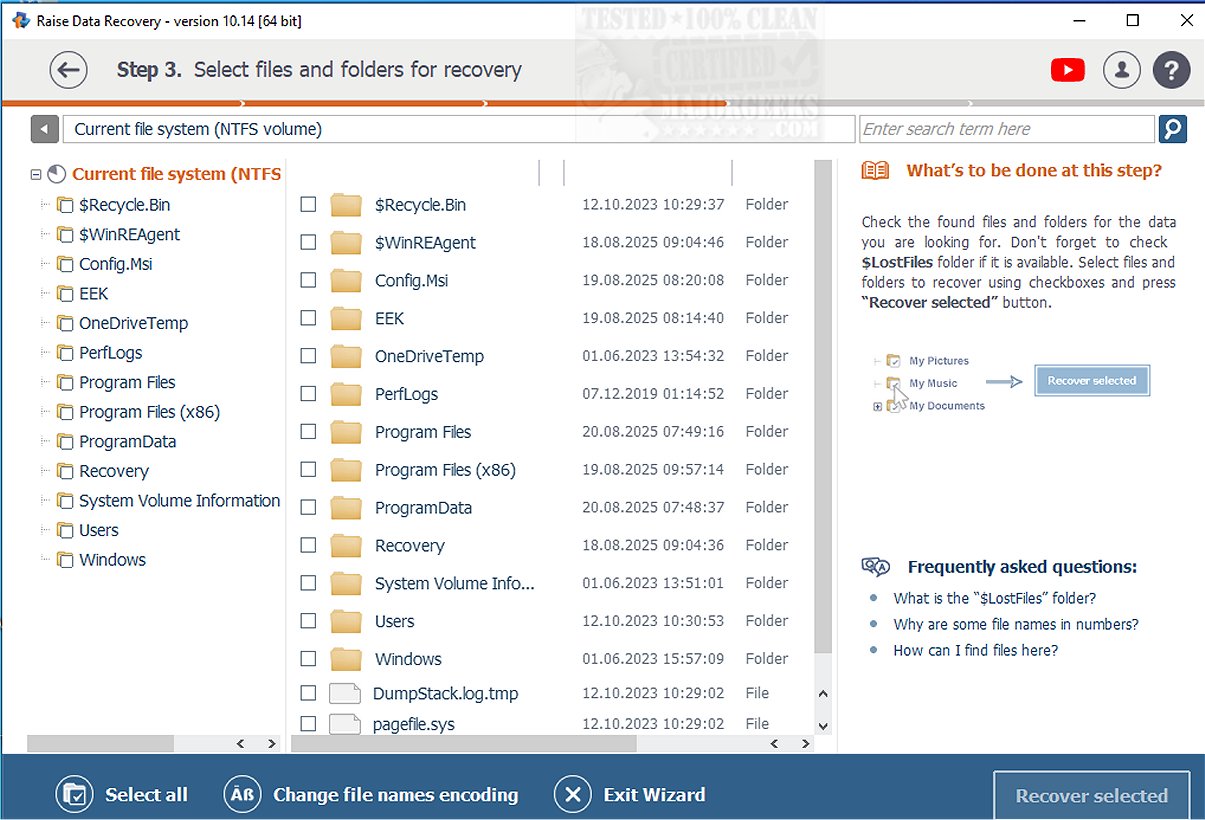Click the Users folder icon in file list
Screen dimensions: 1205x820
click(346, 621)
